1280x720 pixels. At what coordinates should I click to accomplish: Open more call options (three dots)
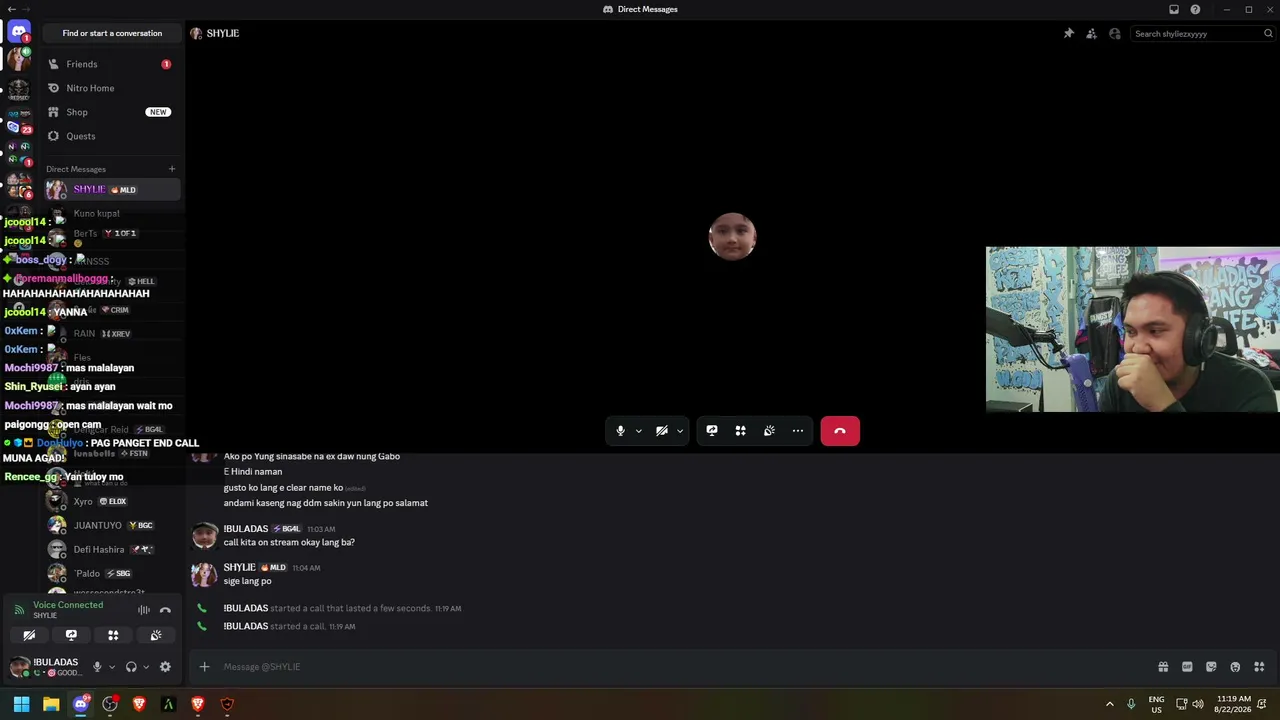click(x=798, y=431)
